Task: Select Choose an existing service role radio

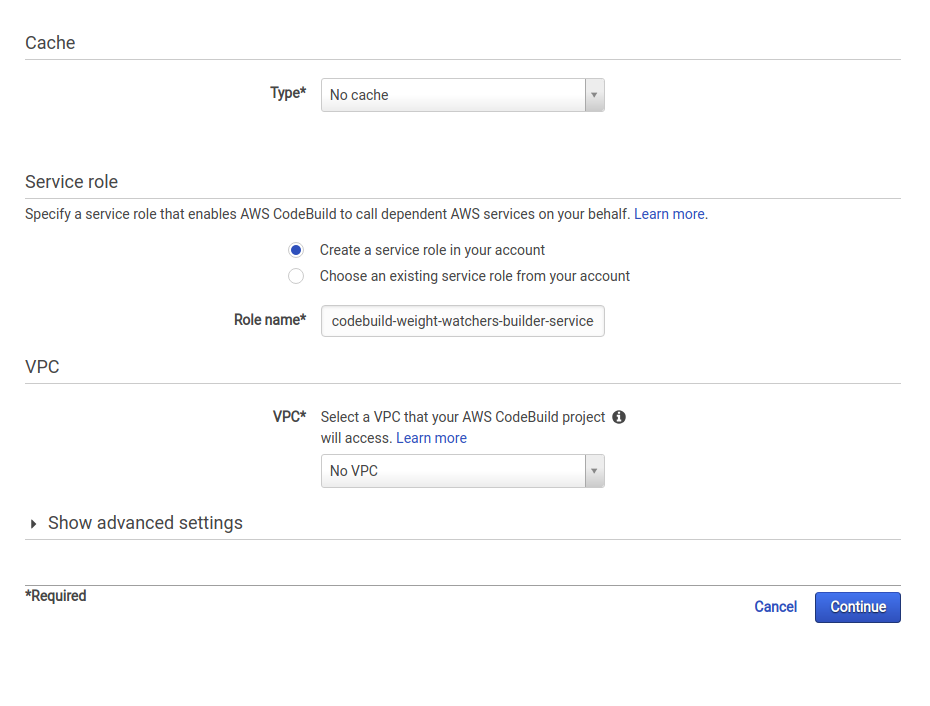Action: coord(296,276)
